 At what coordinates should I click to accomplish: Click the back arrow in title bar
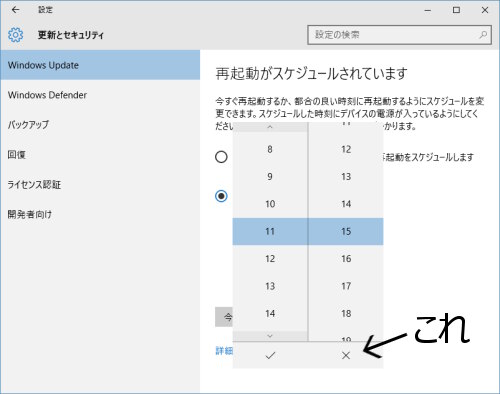(15, 10)
